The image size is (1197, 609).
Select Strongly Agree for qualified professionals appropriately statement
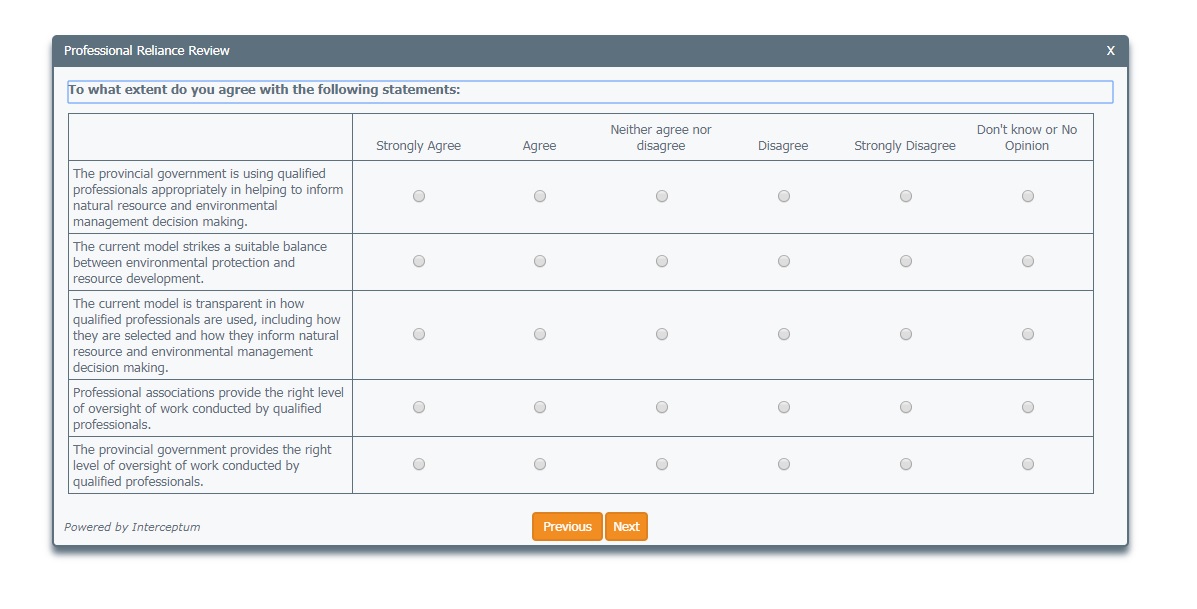pyautogui.click(x=419, y=197)
